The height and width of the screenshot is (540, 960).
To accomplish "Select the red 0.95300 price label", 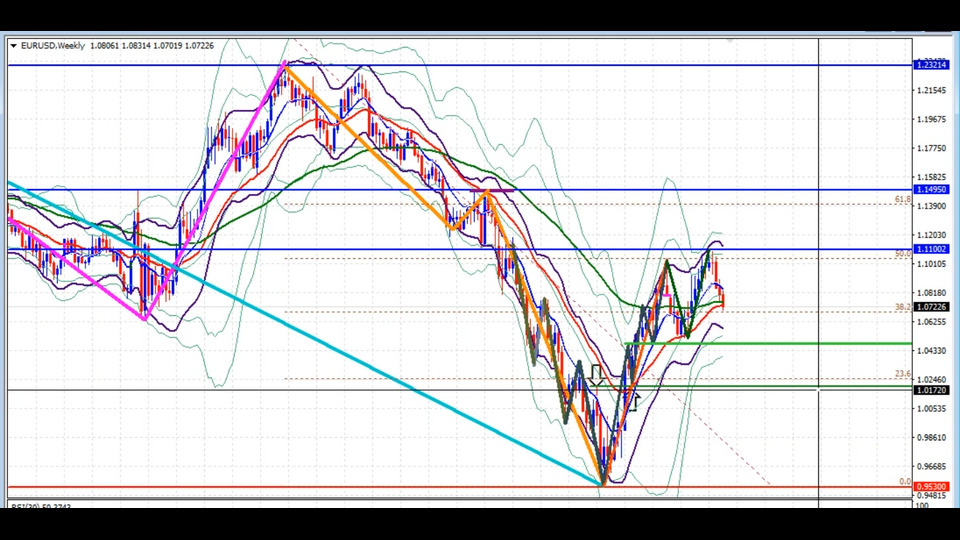I will click(x=931, y=487).
